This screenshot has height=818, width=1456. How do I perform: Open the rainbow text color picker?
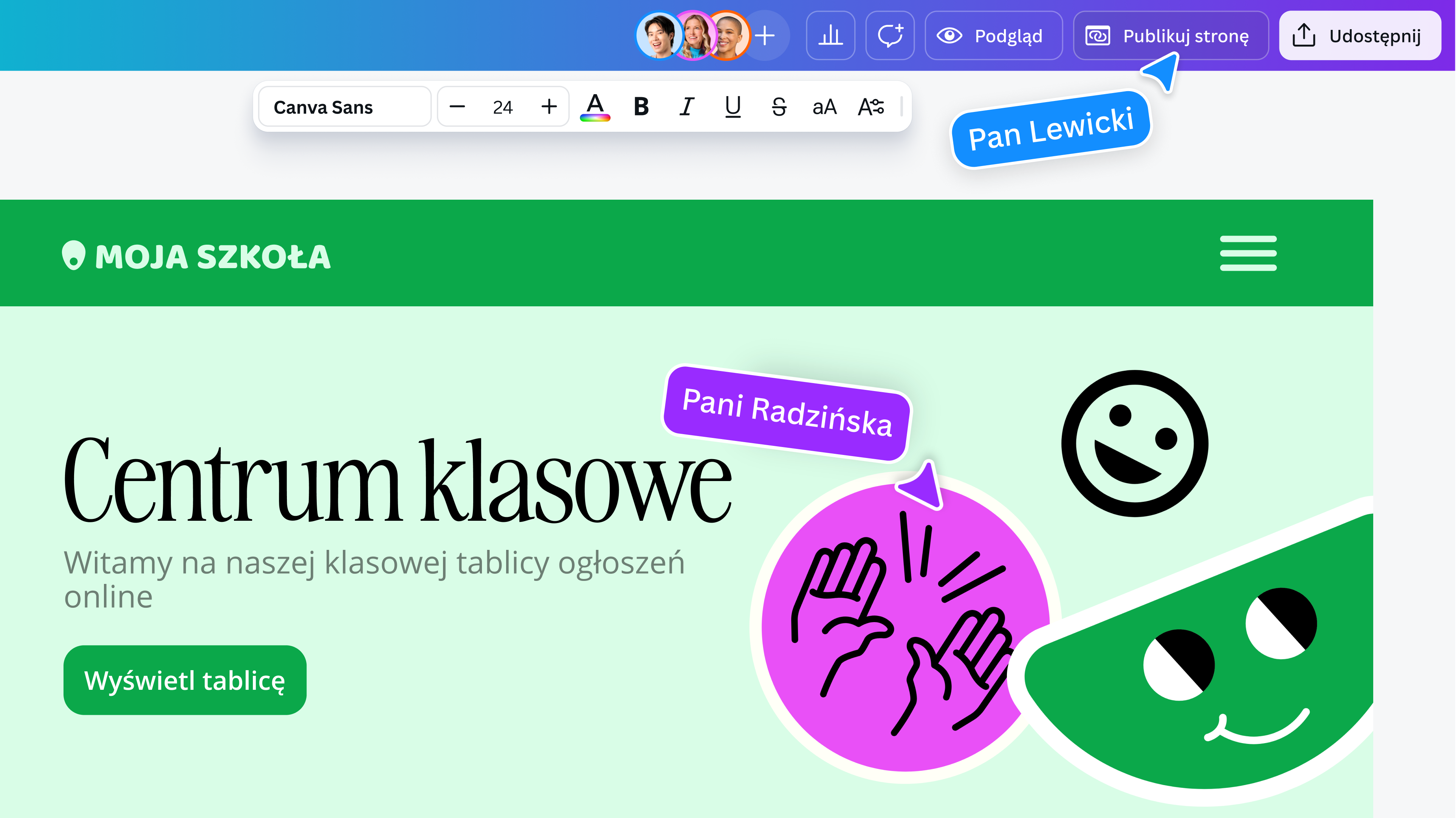tap(595, 106)
